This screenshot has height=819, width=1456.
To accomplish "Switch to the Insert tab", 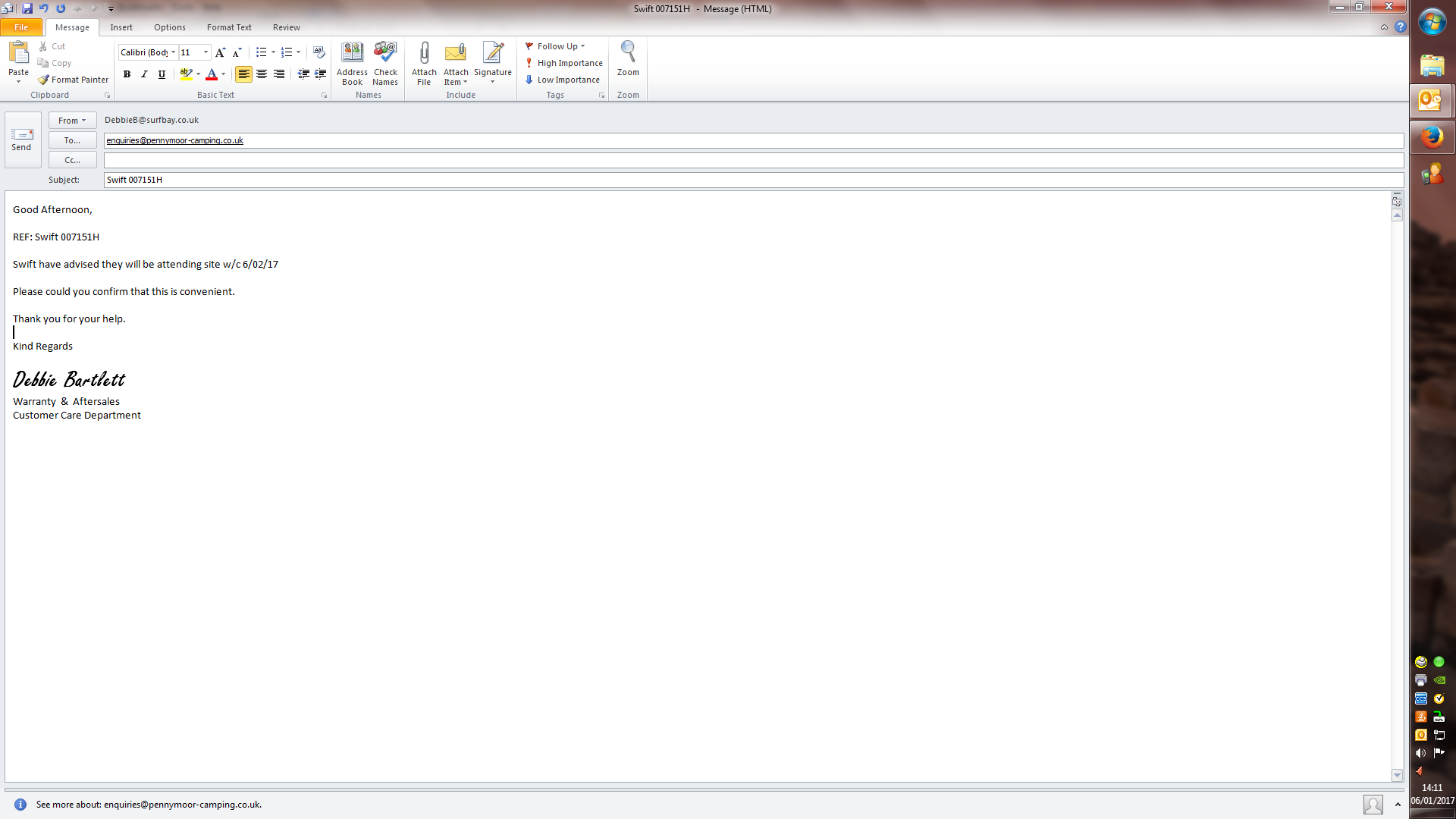I will 121,27.
